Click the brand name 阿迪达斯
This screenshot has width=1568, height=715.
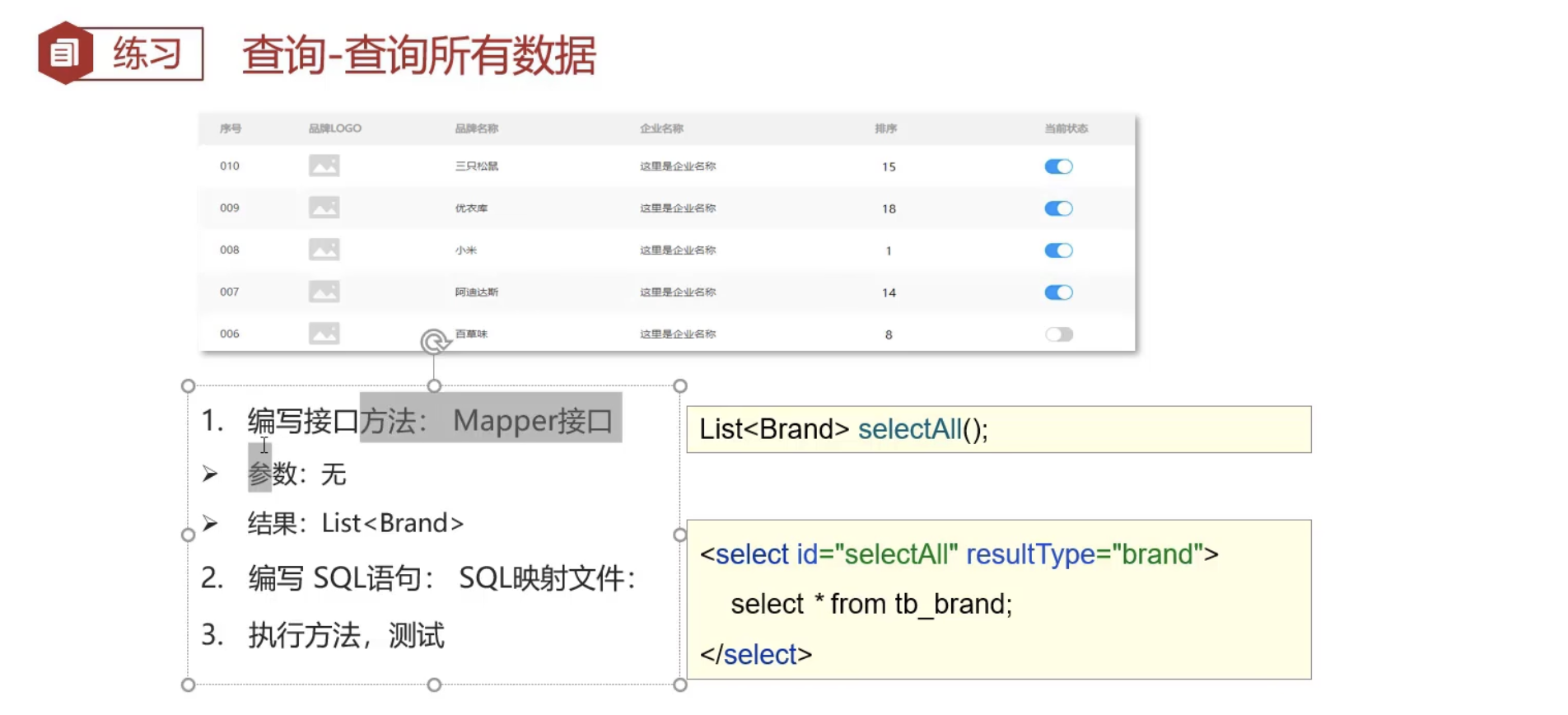coord(477,292)
